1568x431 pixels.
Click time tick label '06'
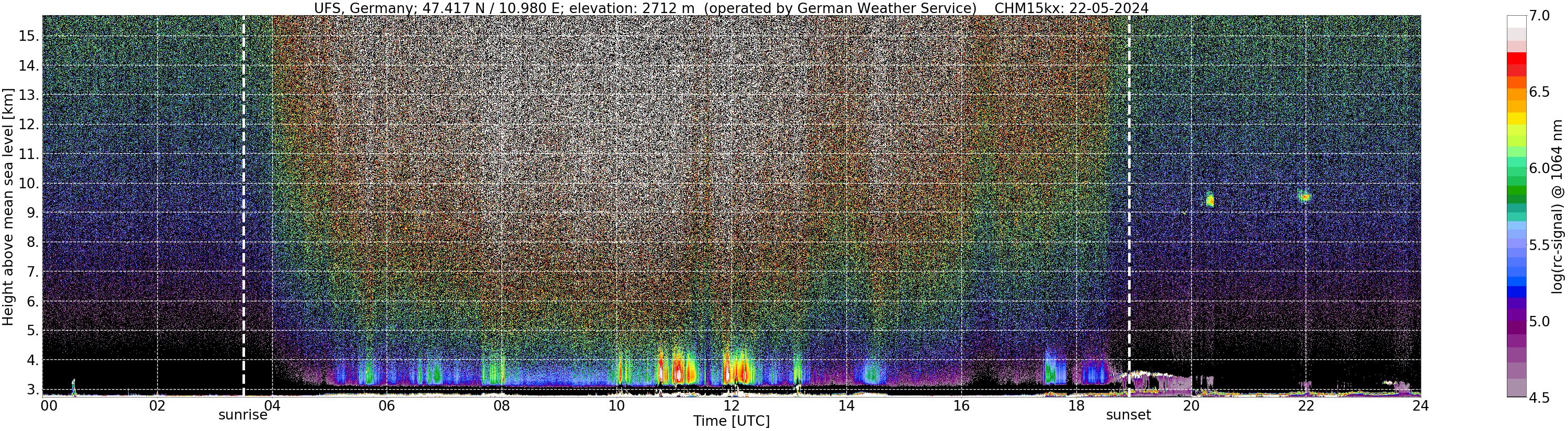[387, 405]
